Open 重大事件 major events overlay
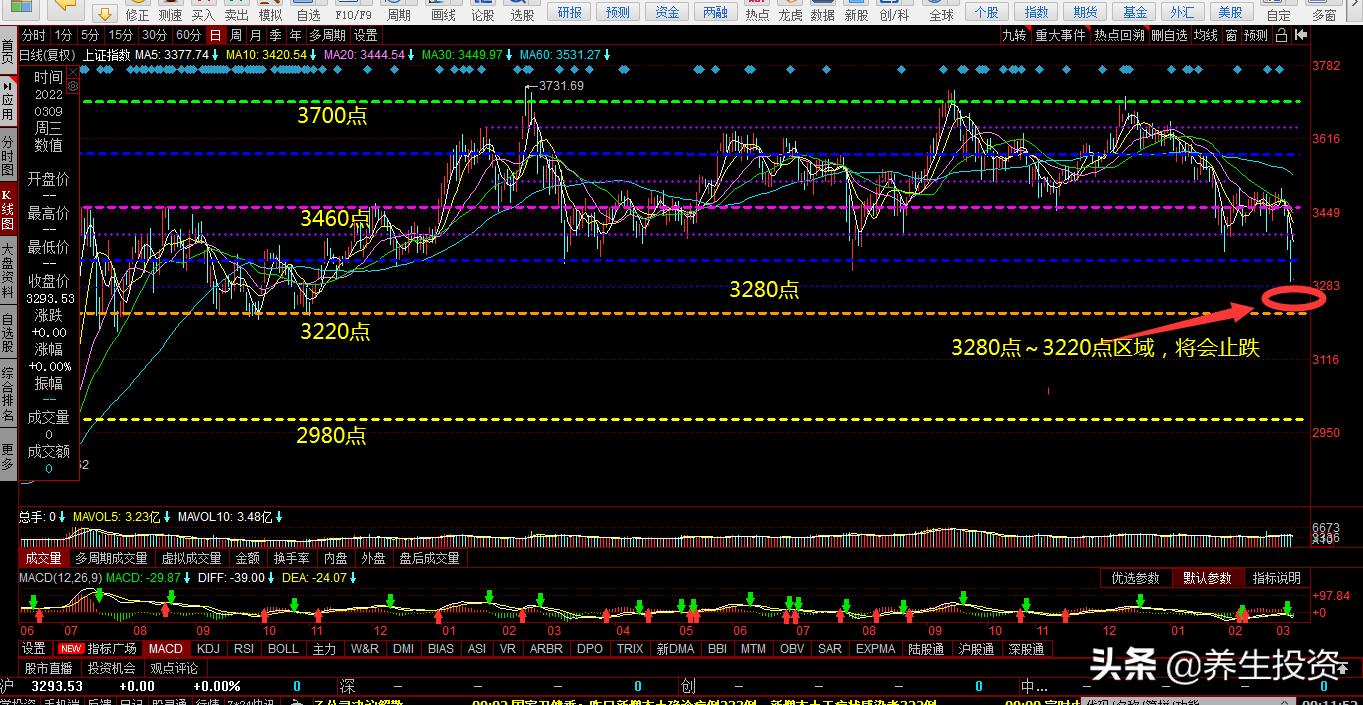The image size is (1363, 705). click(x=1060, y=35)
